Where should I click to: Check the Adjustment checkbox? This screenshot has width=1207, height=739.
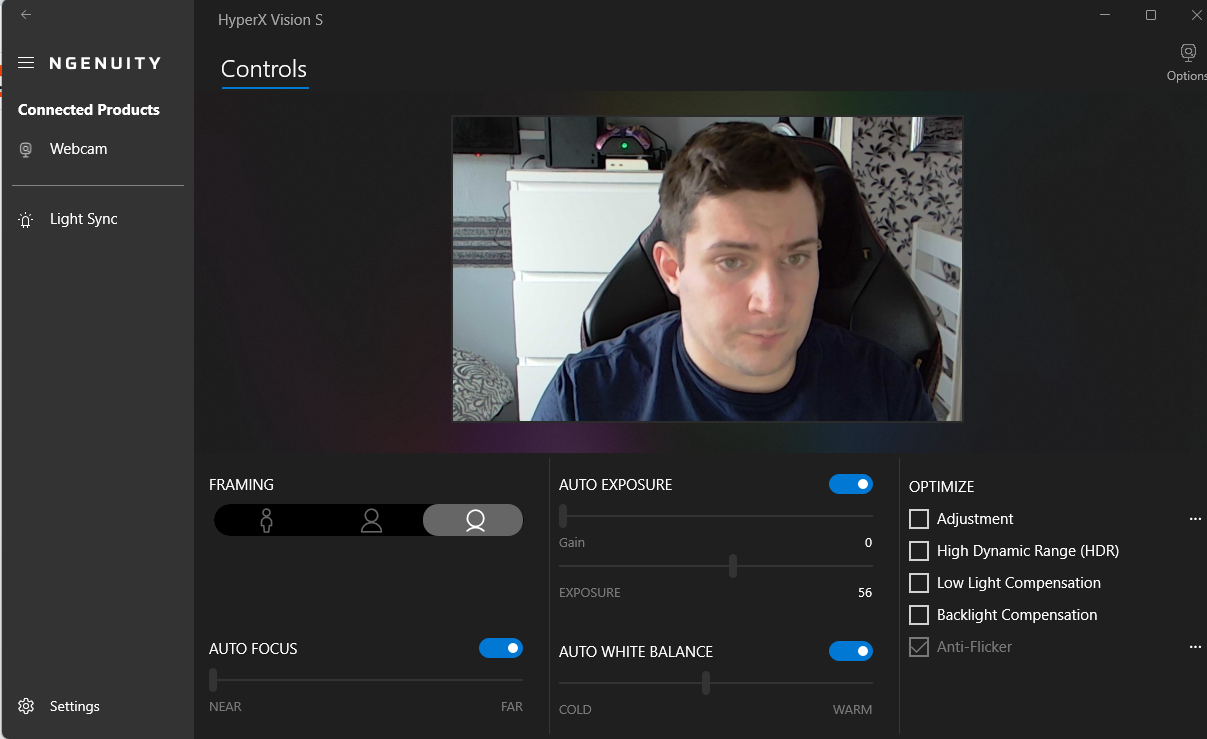pos(919,519)
